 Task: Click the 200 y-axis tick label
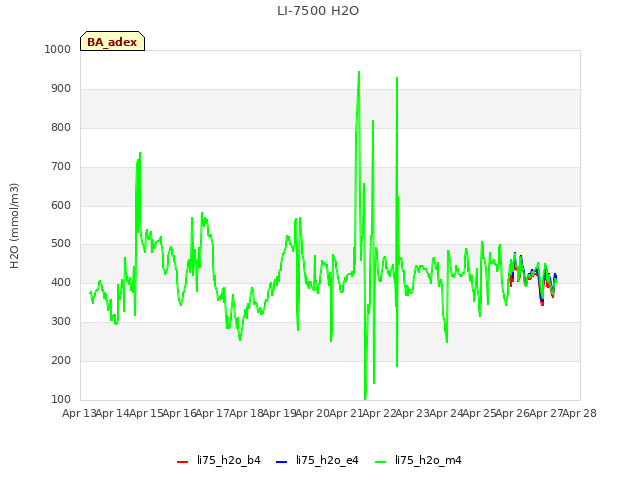tap(61, 360)
